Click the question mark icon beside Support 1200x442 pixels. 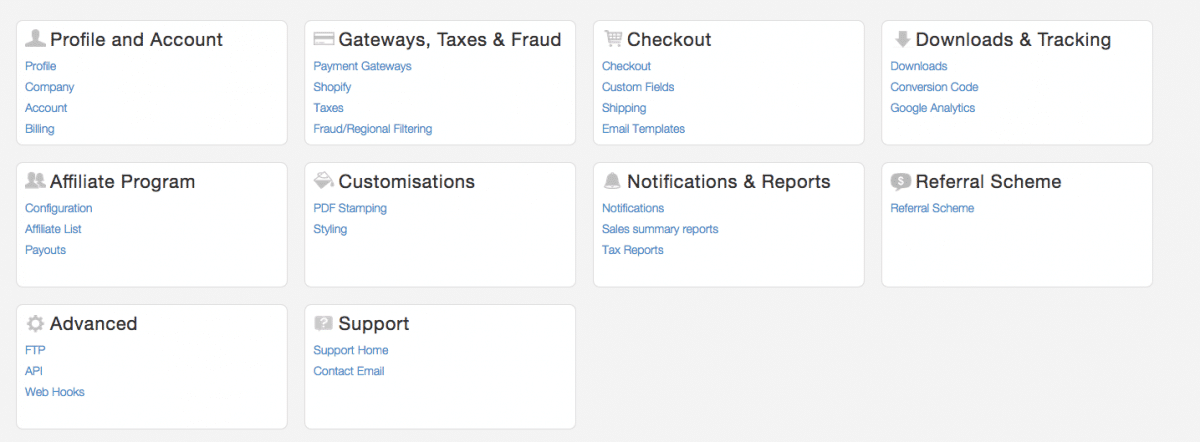point(323,323)
